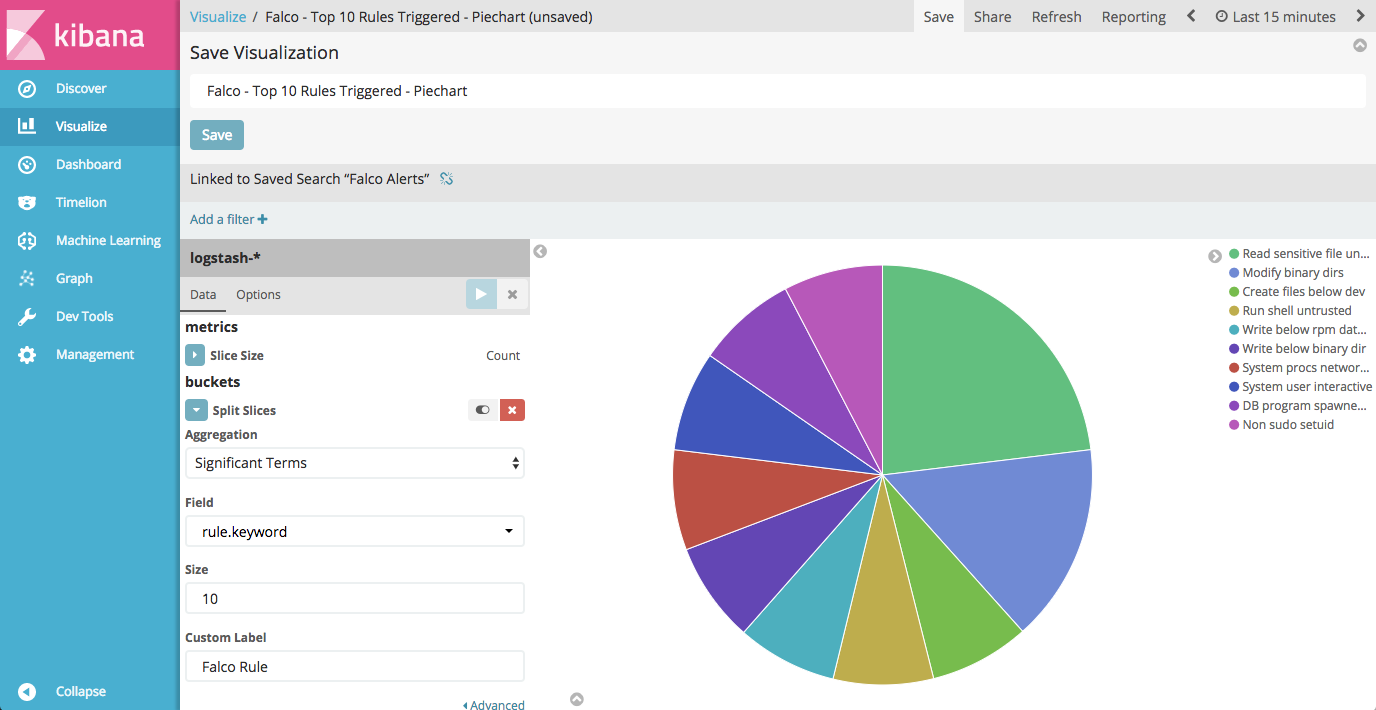The height and width of the screenshot is (710, 1376).
Task: Click Create files below dev legend entry
Action: [x=1297, y=292]
